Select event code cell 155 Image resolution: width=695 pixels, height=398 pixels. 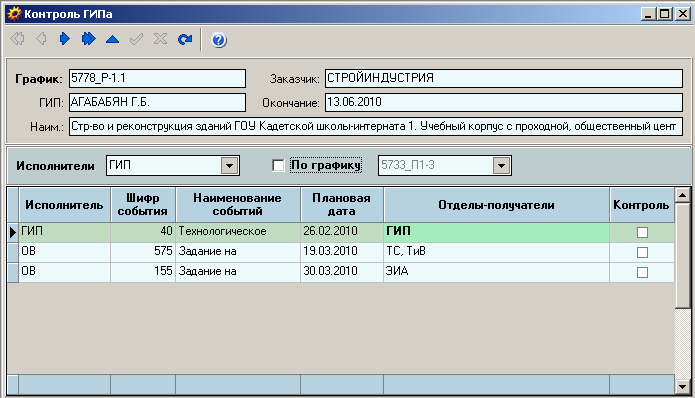tap(143, 272)
